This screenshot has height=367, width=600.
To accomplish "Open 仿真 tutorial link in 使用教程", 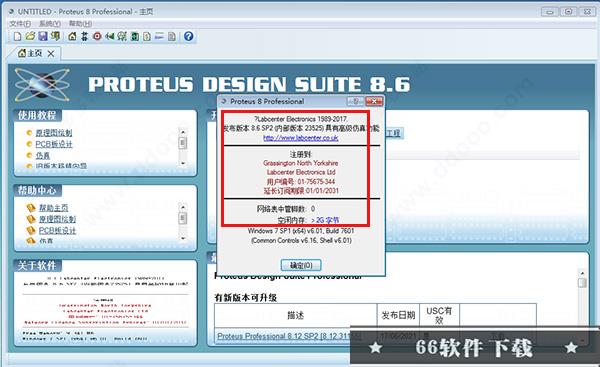I will tap(43, 156).
